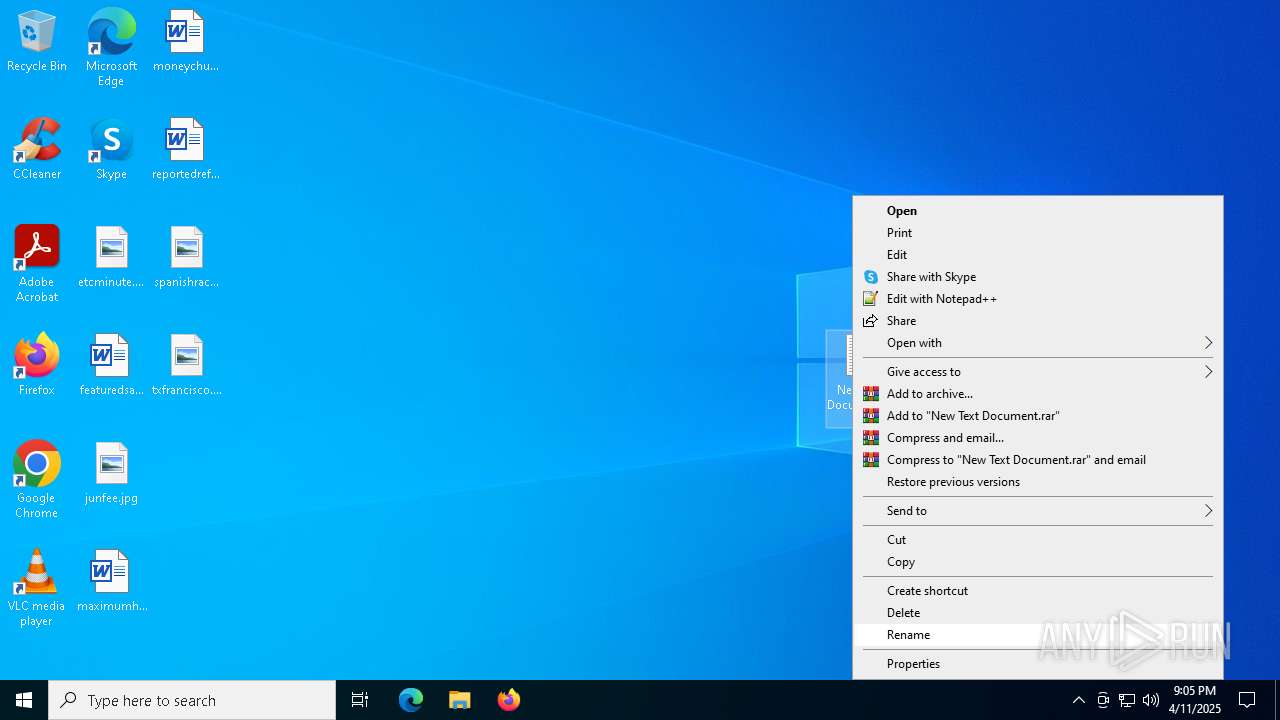Expand the Give access to submenu
The height and width of the screenshot is (720, 1280).
pos(1038,372)
